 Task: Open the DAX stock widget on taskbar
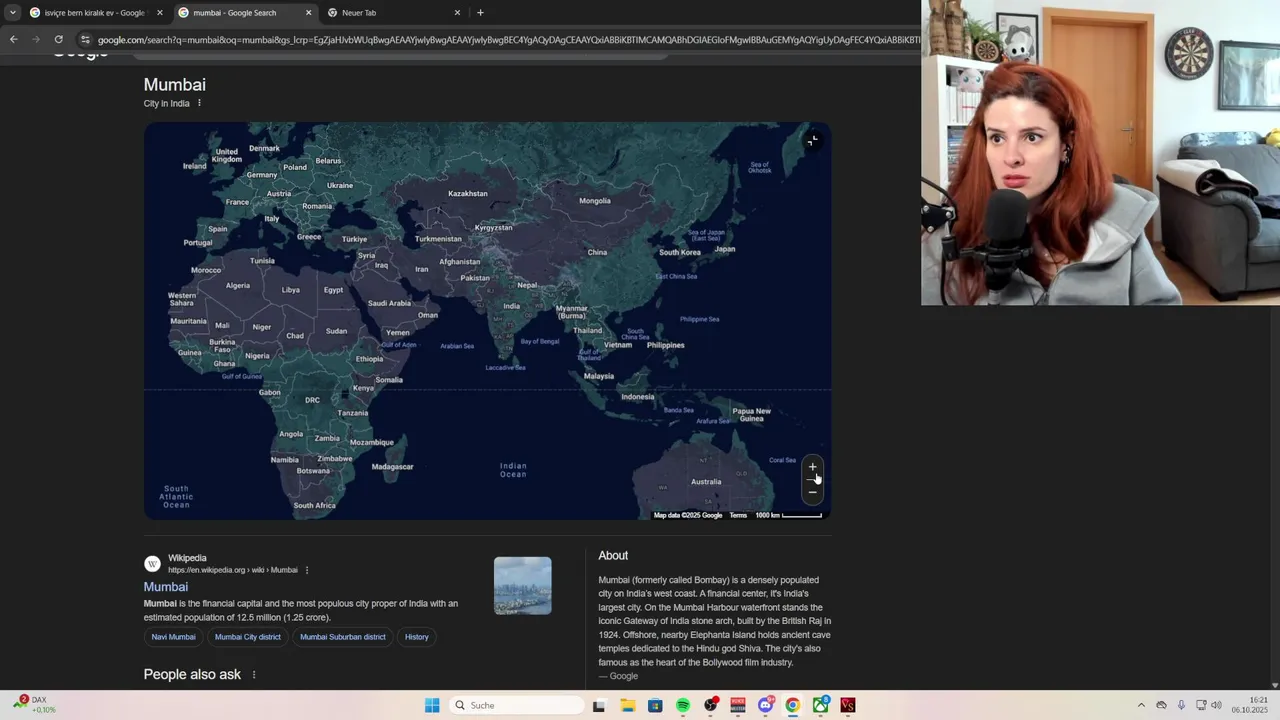pos(35,705)
